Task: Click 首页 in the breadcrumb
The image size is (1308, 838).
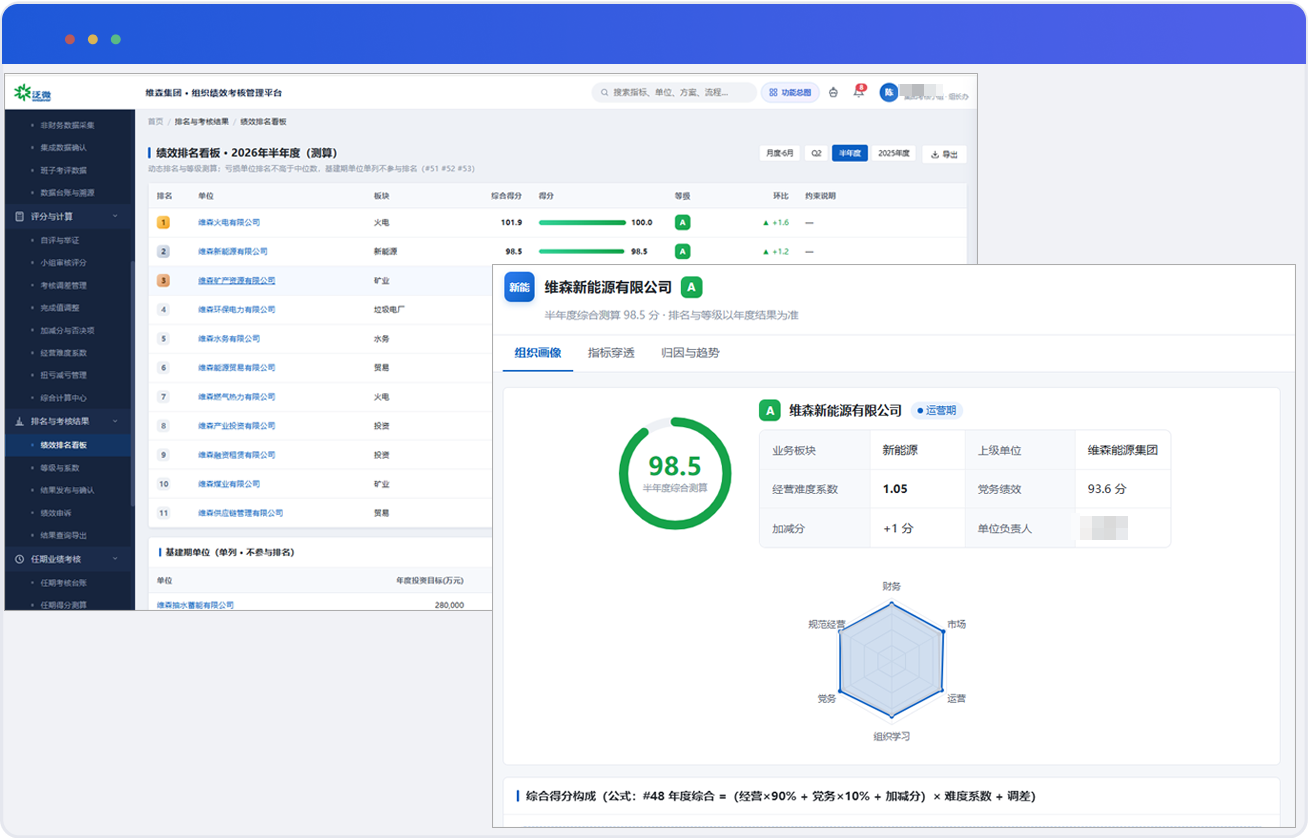Action: tap(155, 121)
